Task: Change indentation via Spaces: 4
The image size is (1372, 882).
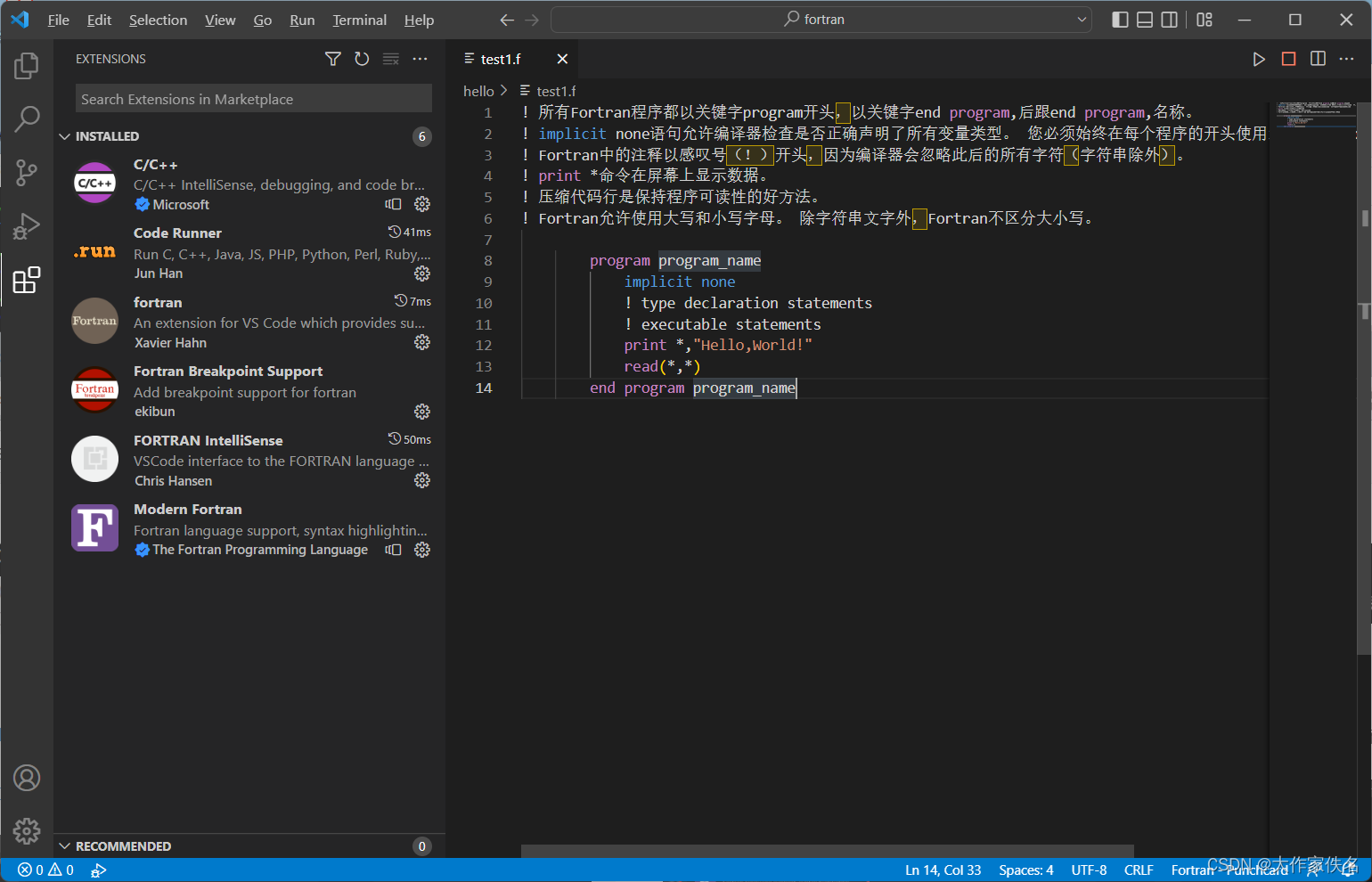Action: 1025,870
